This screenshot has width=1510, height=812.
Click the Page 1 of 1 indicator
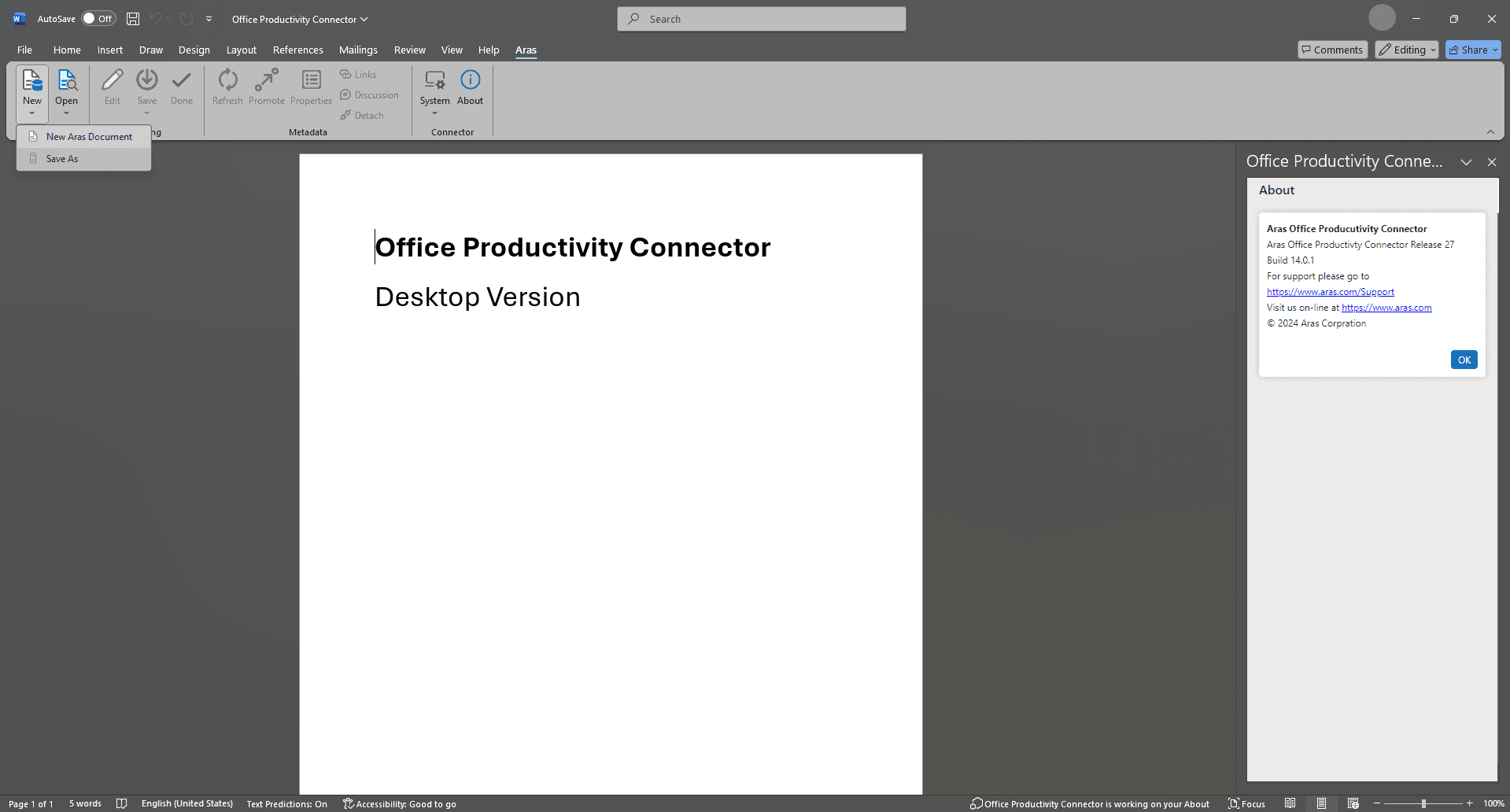pos(31,803)
